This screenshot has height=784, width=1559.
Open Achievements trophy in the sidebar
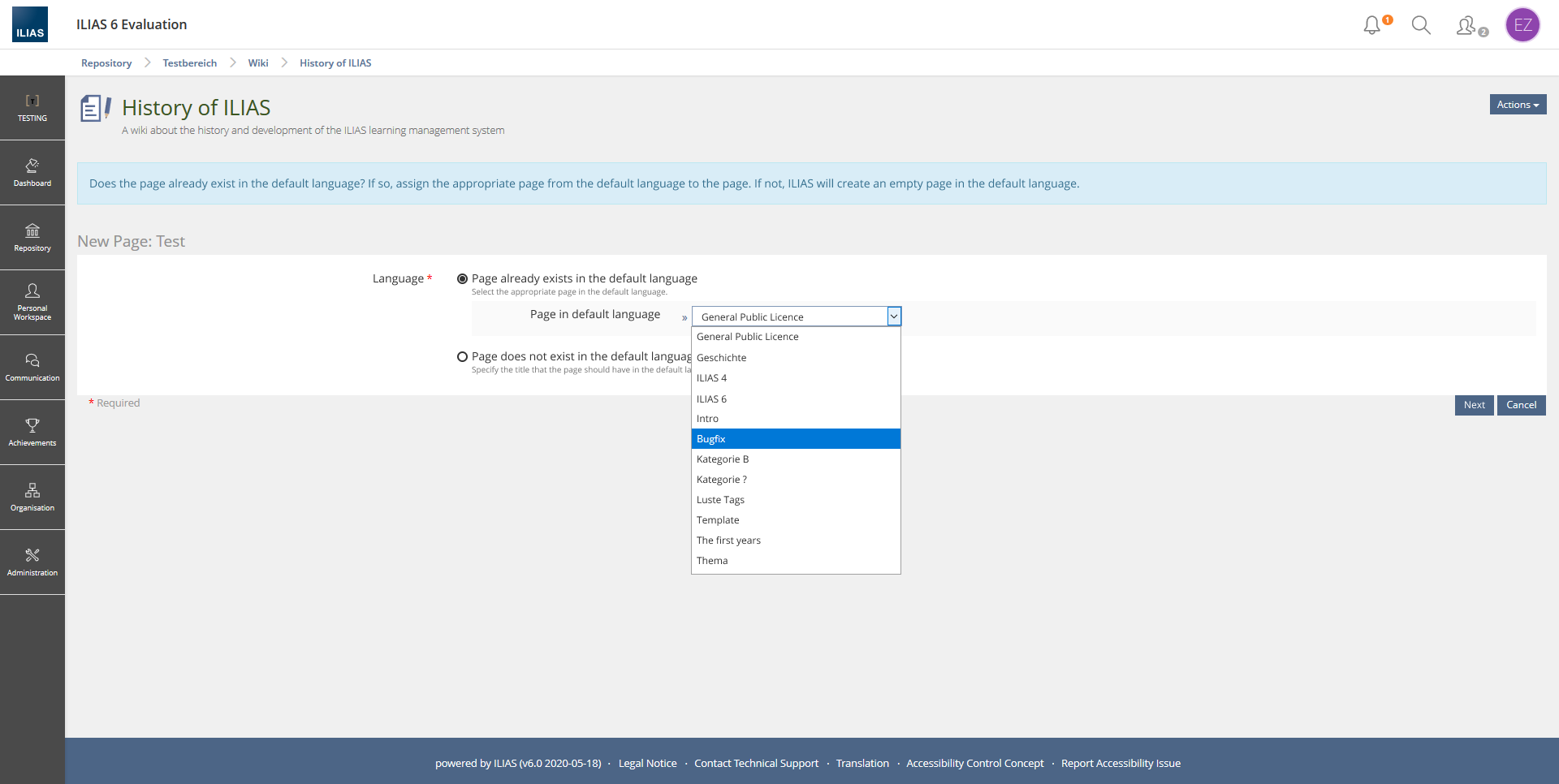click(32, 432)
